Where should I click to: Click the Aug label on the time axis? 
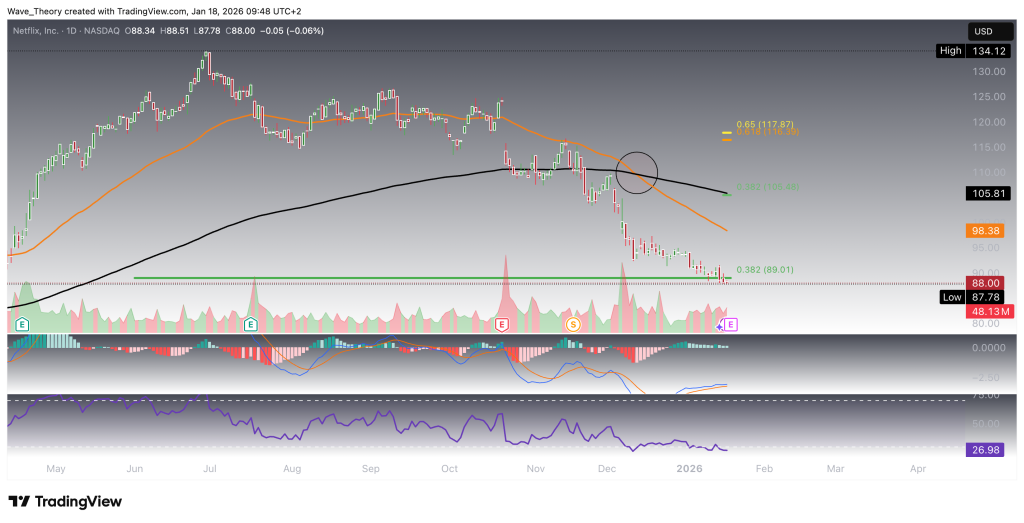[292, 469]
